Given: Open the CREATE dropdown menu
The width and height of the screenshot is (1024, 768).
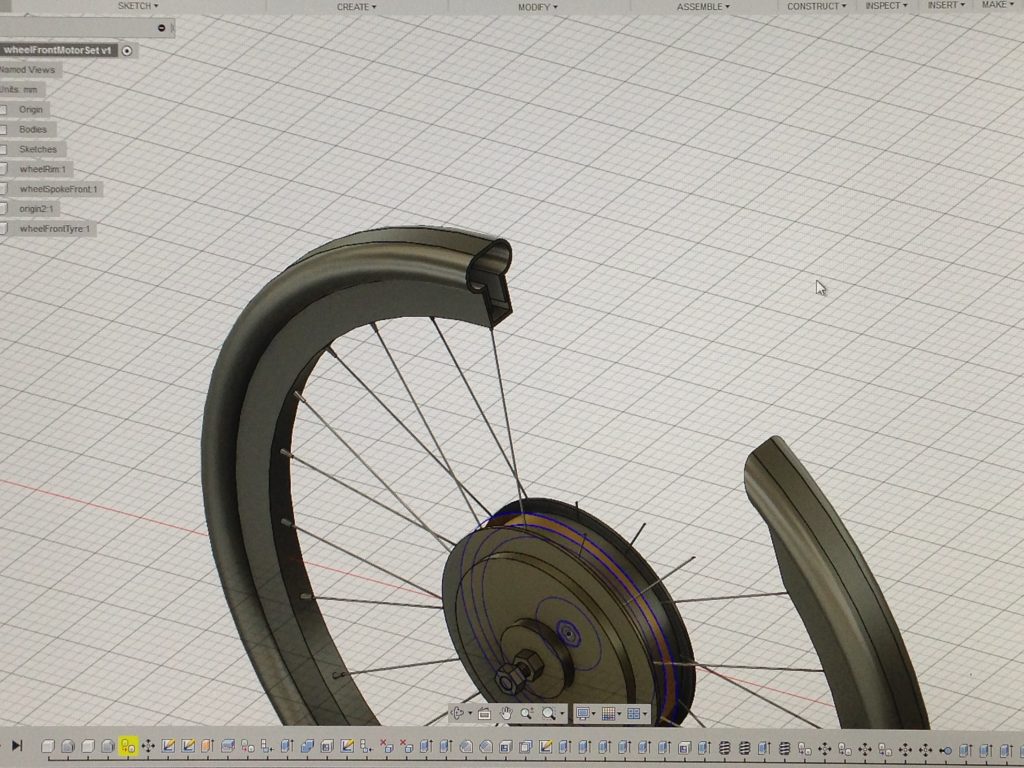Looking at the screenshot, I should [x=356, y=7].
